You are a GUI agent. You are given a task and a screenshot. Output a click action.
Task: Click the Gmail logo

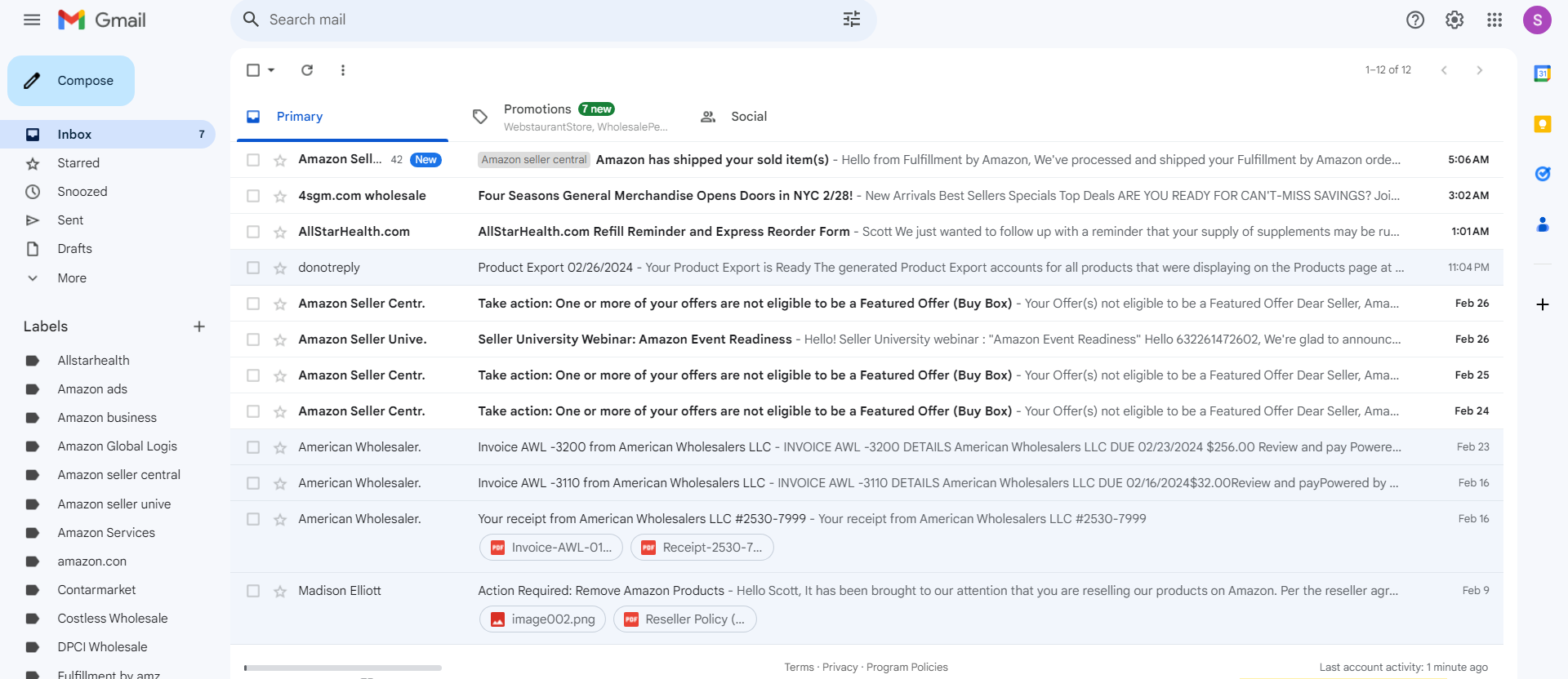(102, 20)
